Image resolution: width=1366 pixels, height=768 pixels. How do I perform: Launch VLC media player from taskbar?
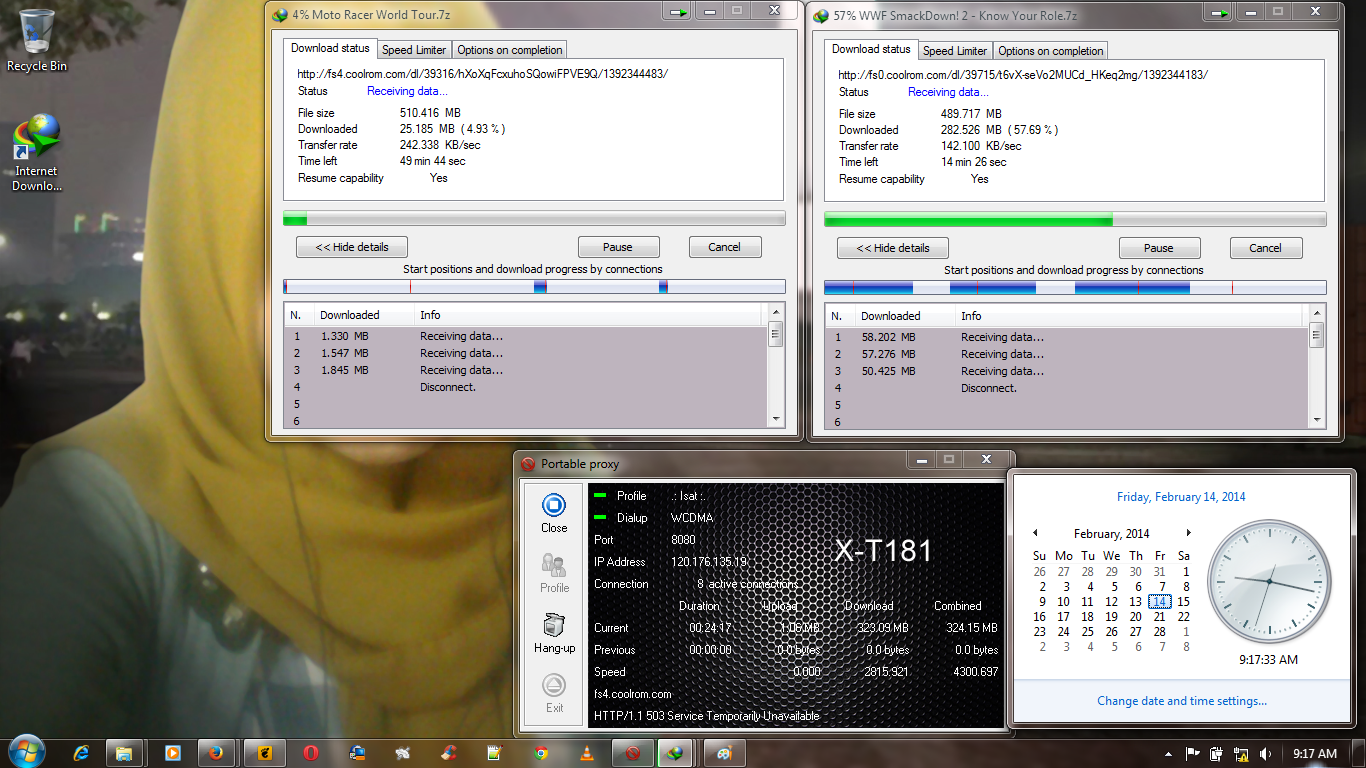tap(587, 753)
